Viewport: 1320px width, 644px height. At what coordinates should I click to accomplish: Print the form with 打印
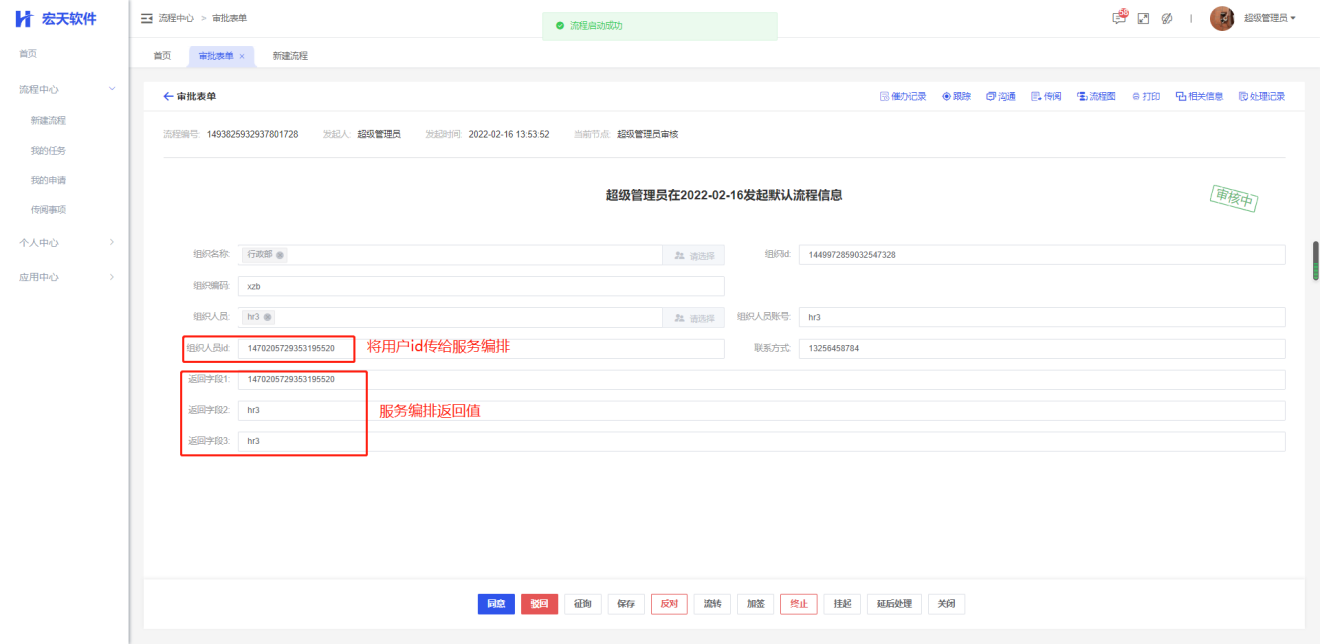pos(1146,96)
